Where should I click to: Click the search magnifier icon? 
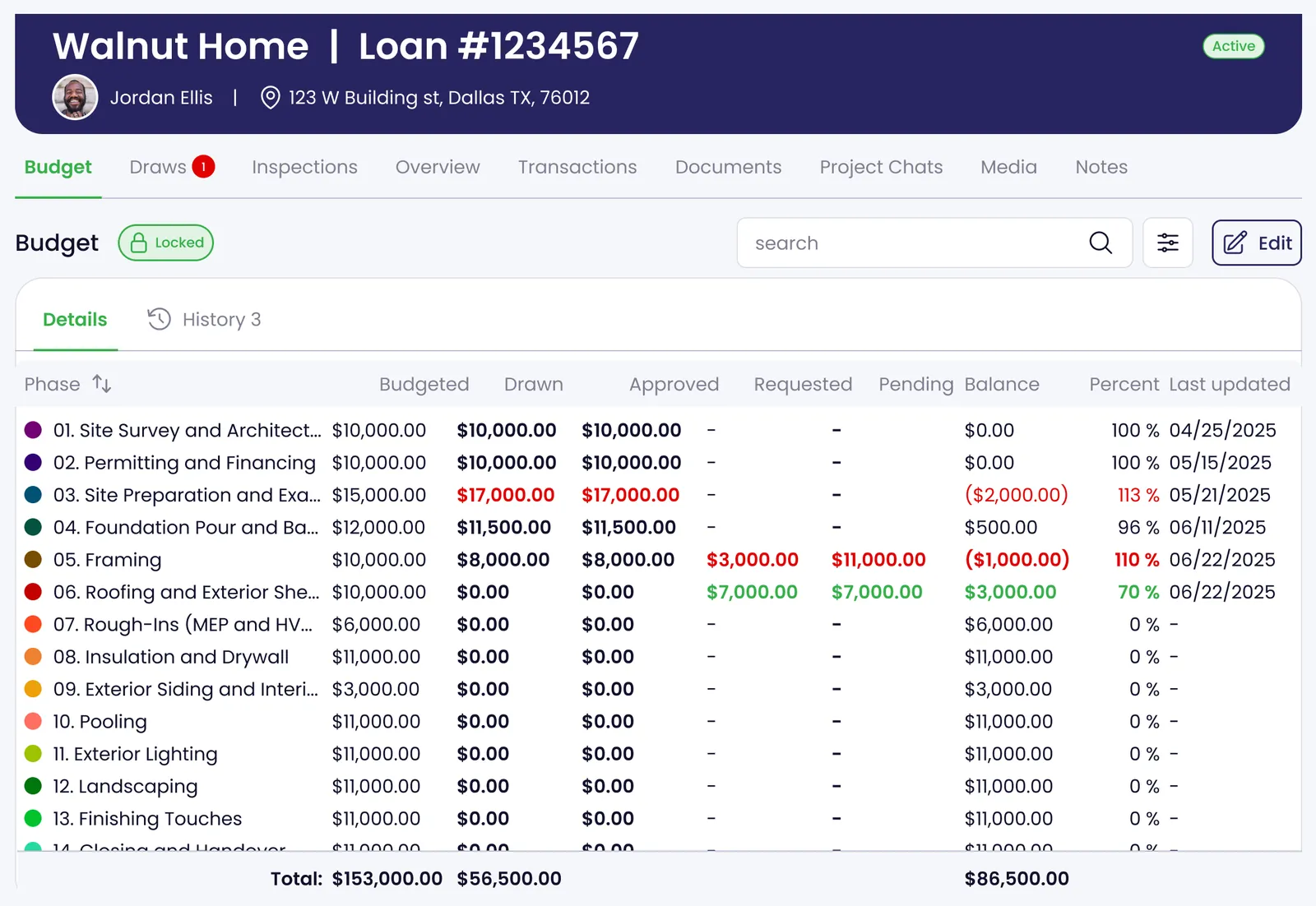tap(1101, 243)
